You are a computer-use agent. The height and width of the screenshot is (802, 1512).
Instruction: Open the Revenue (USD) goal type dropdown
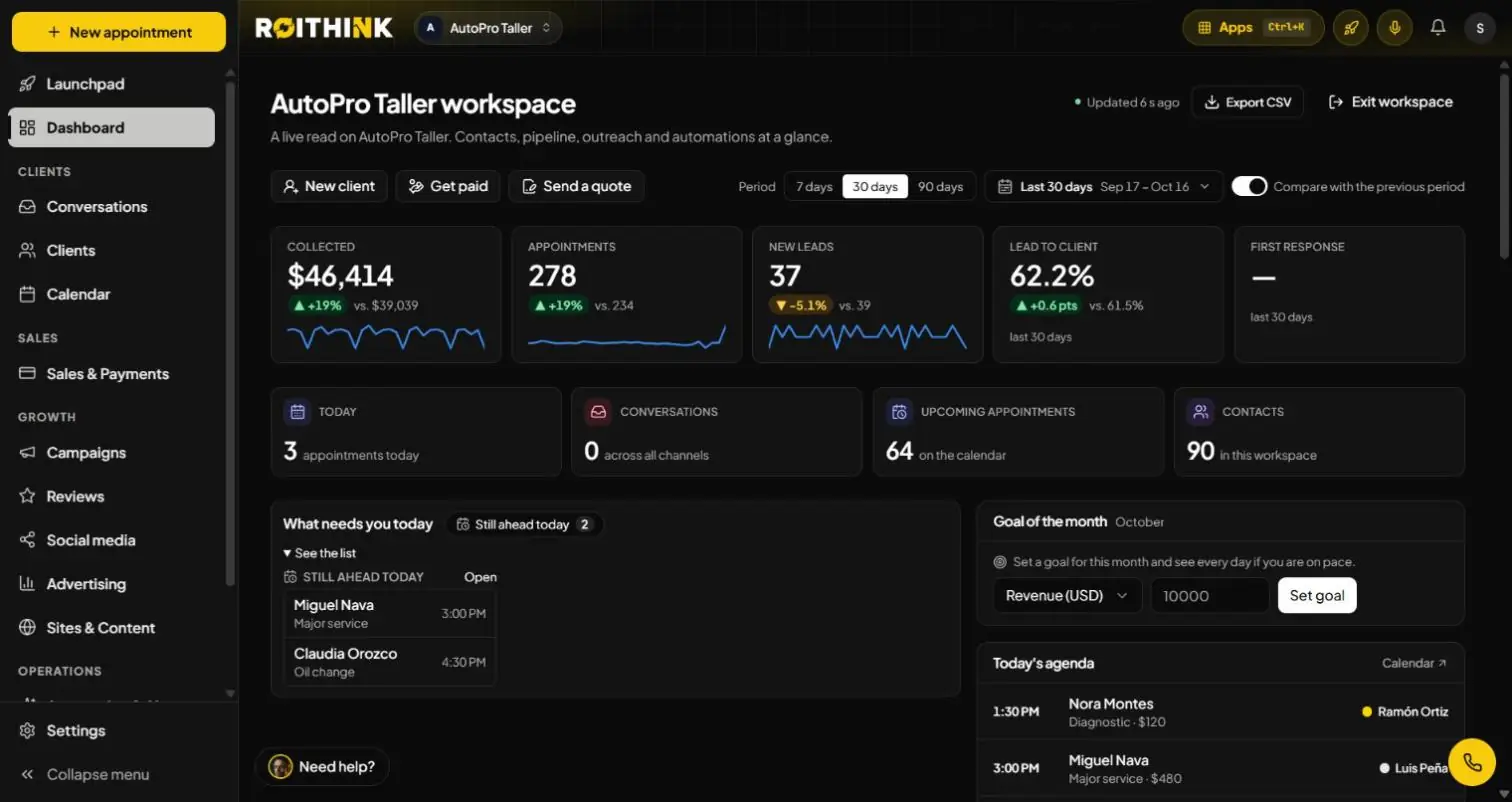(1067, 596)
